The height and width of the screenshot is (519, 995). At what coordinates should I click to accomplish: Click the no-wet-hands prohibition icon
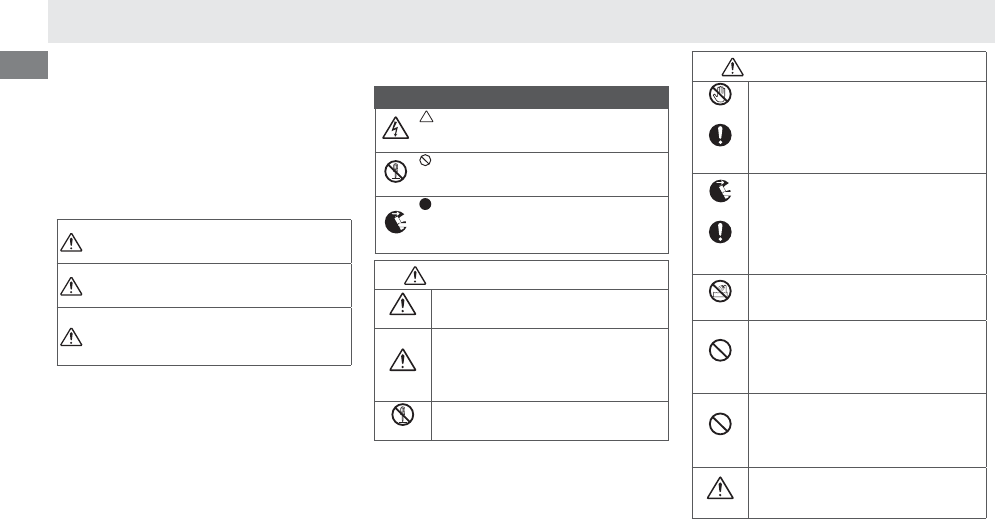[x=720, y=97]
